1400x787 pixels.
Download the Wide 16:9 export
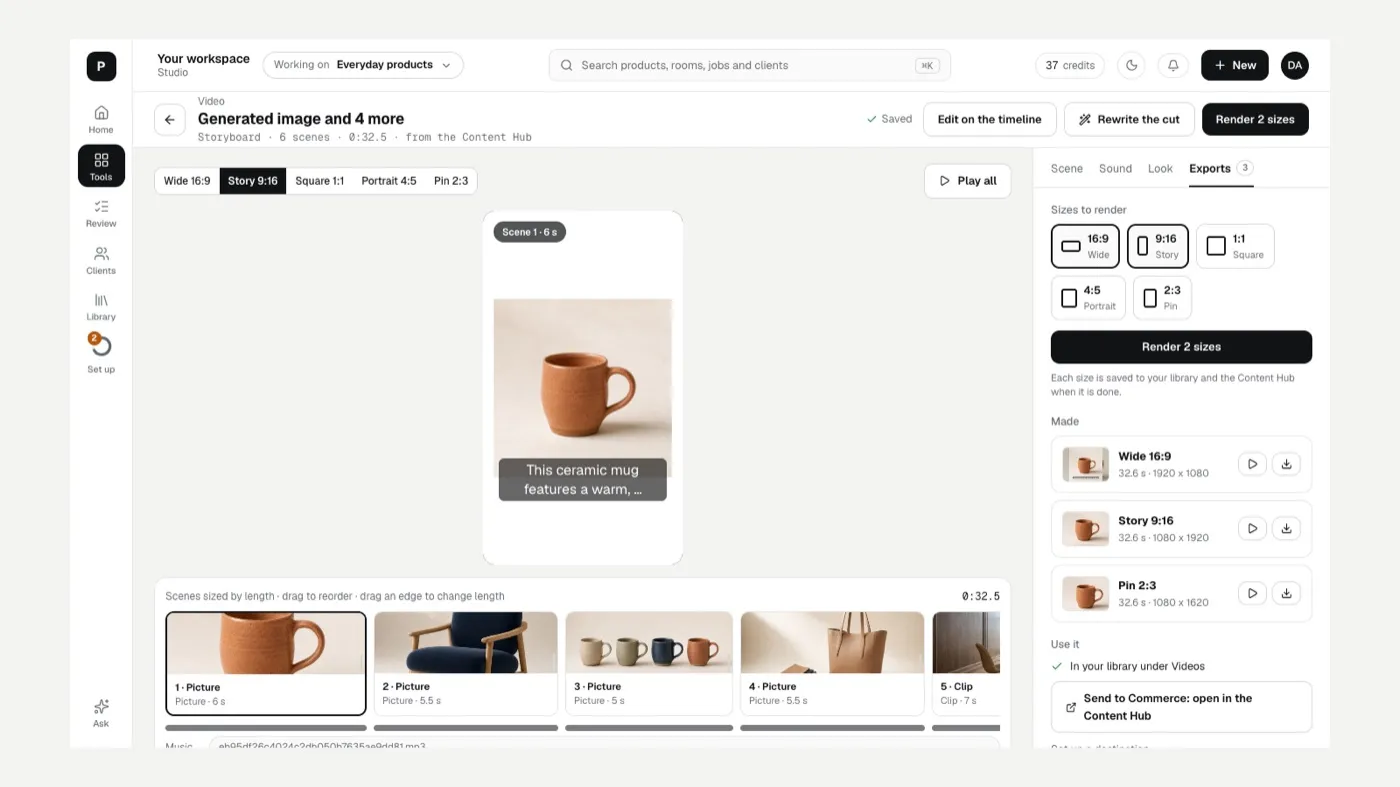click(x=1287, y=464)
